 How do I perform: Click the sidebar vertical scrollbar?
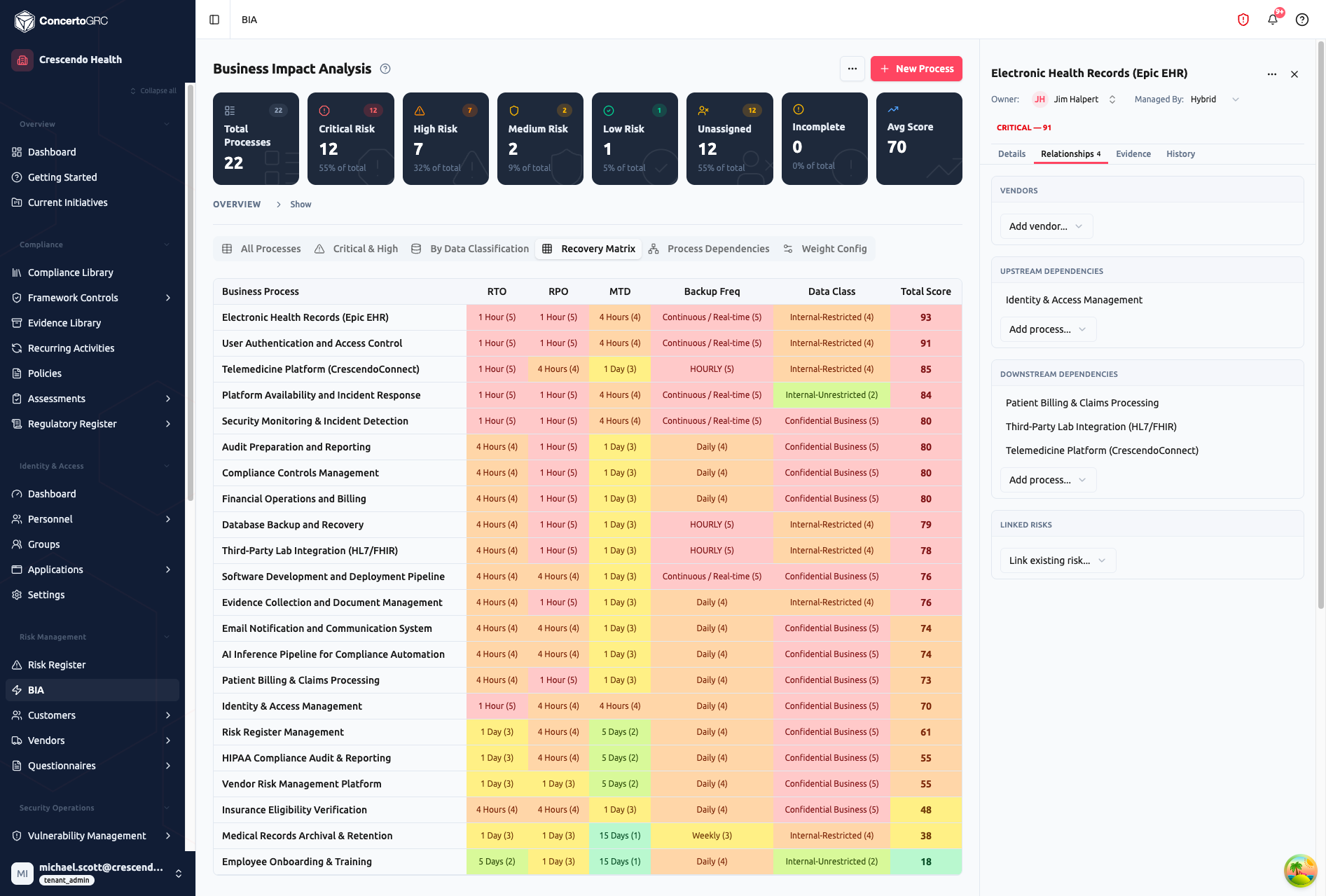190,292
